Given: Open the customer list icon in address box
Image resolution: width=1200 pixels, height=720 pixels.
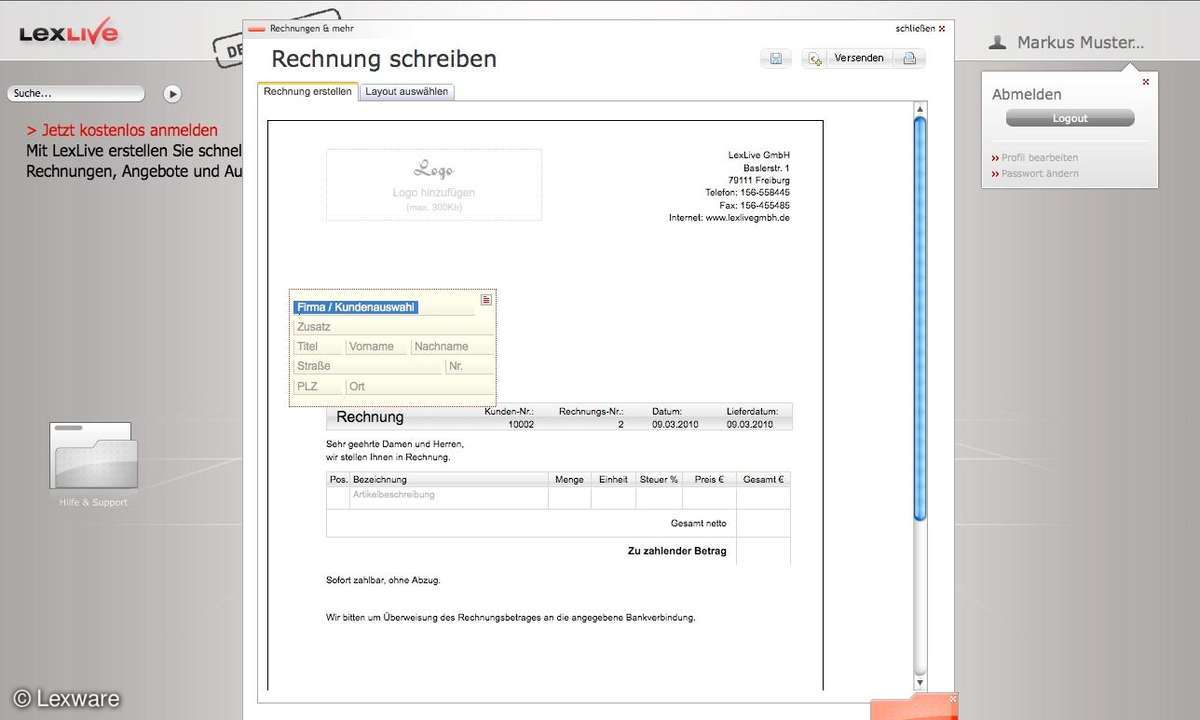Looking at the screenshot, I should point(486,299).
